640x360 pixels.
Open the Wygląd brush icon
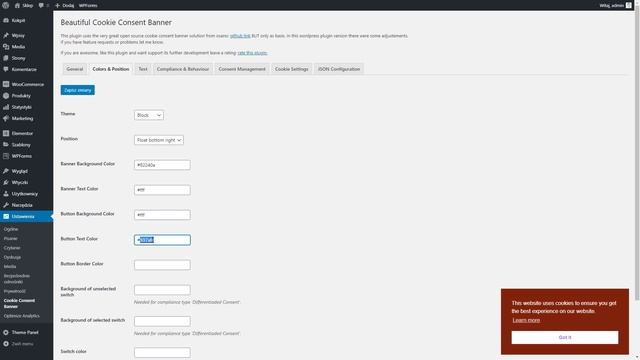coord(6,171)
